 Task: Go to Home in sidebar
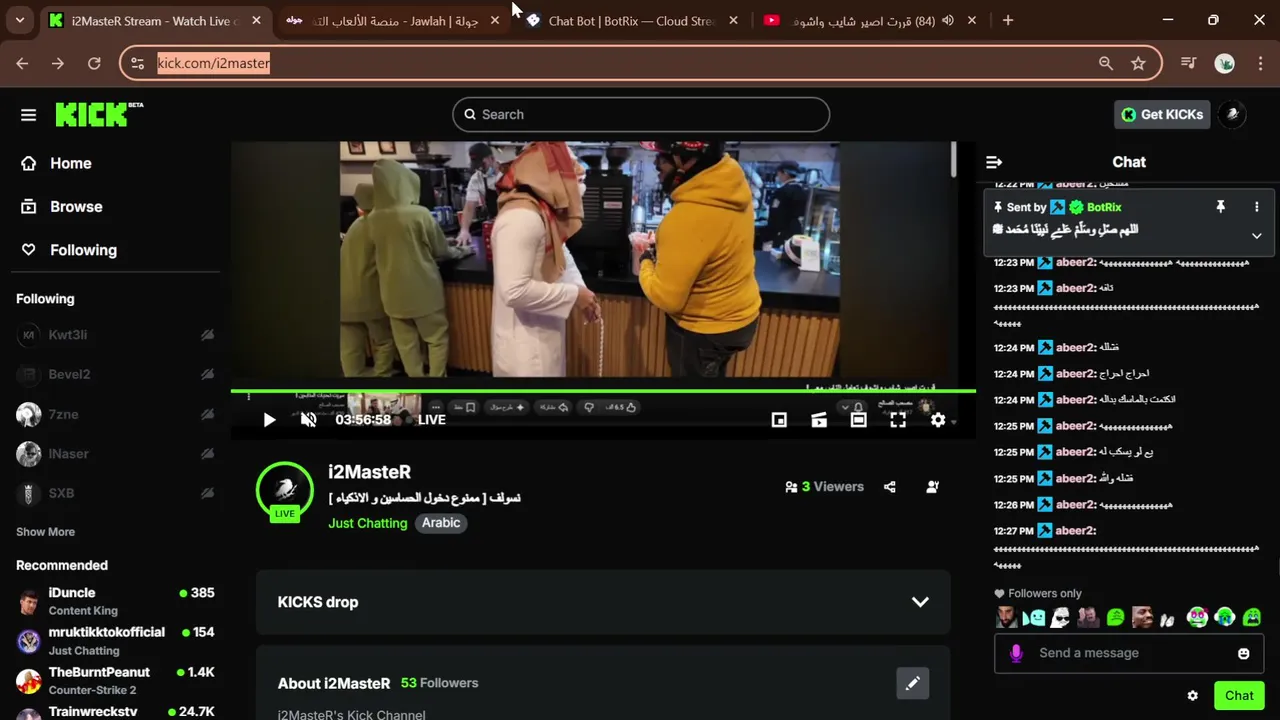pos(70,163)
